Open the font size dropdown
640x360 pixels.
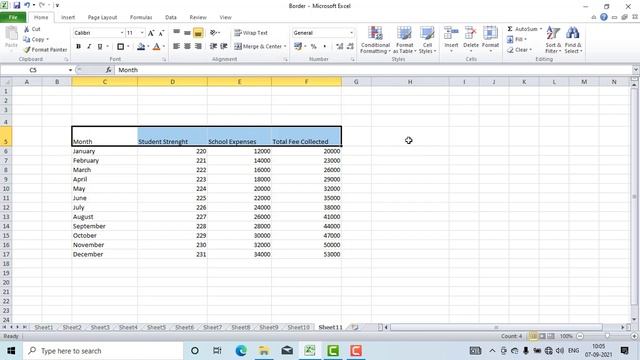[x=142, y=33]
